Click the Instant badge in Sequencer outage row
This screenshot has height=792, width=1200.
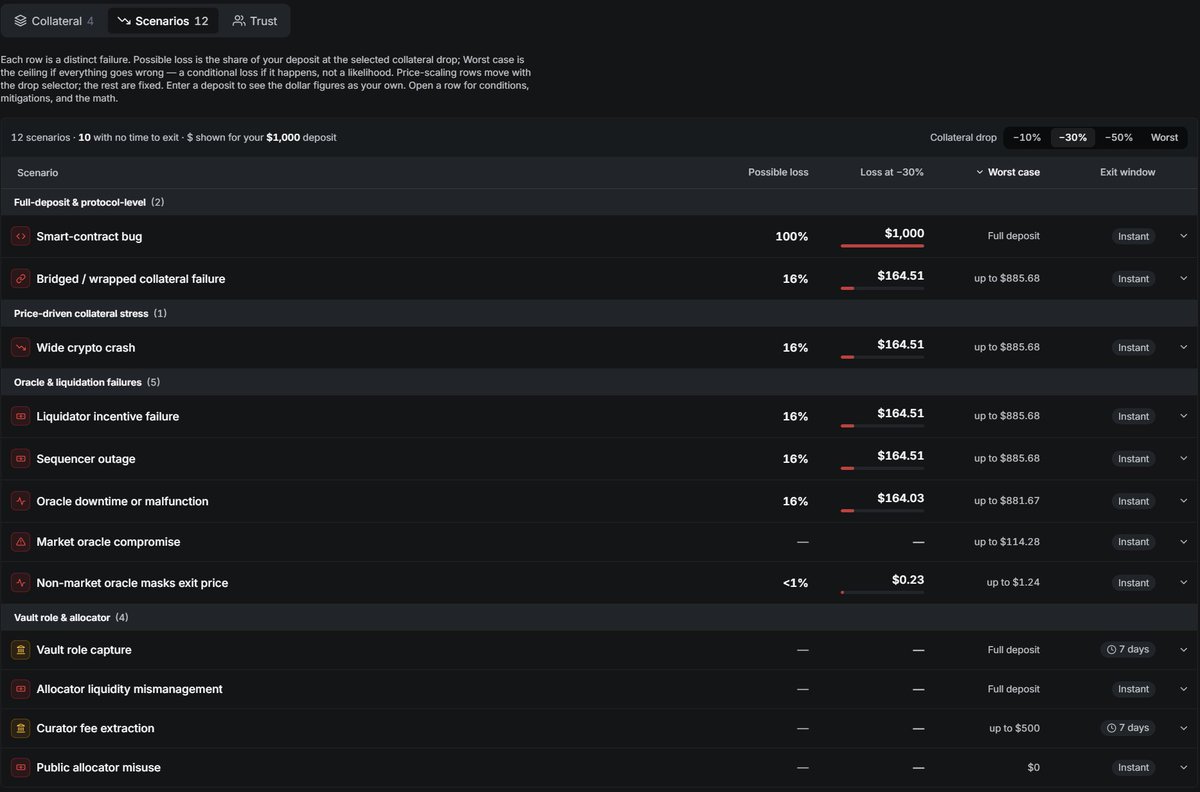pyautogui.click(x=1133, y=459)
